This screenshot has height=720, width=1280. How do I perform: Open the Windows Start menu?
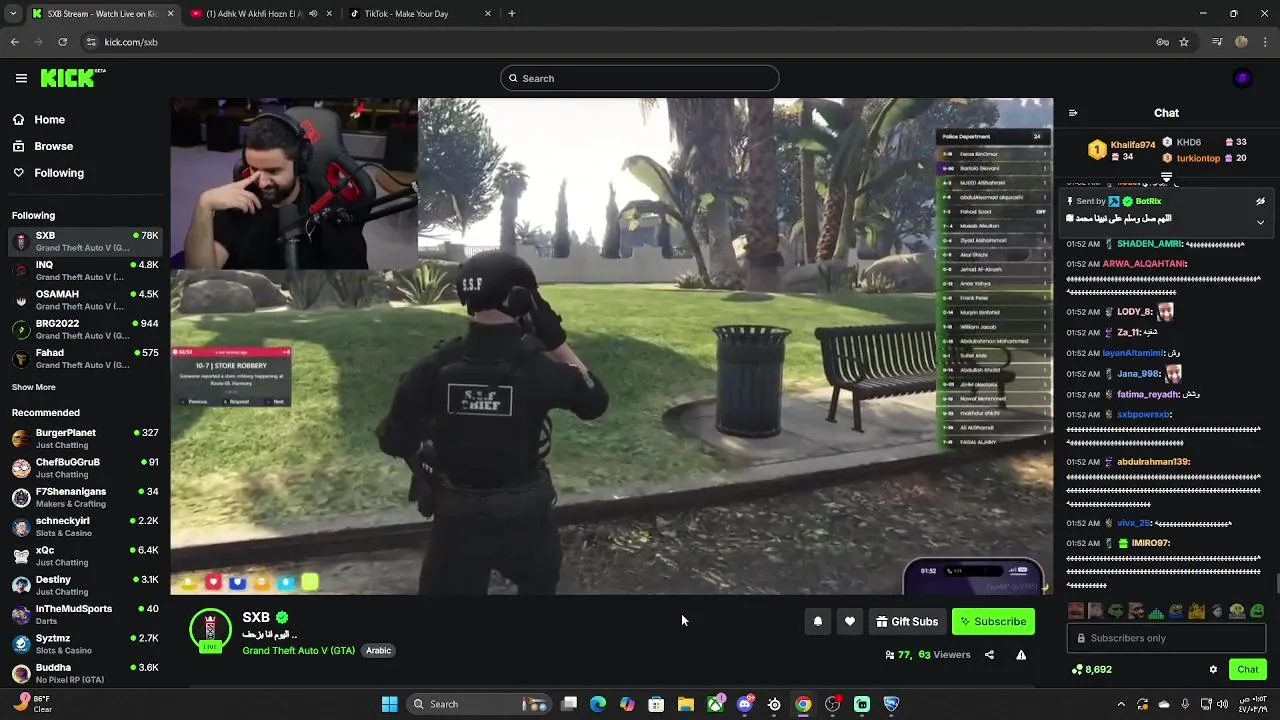[x=390, y=704]
